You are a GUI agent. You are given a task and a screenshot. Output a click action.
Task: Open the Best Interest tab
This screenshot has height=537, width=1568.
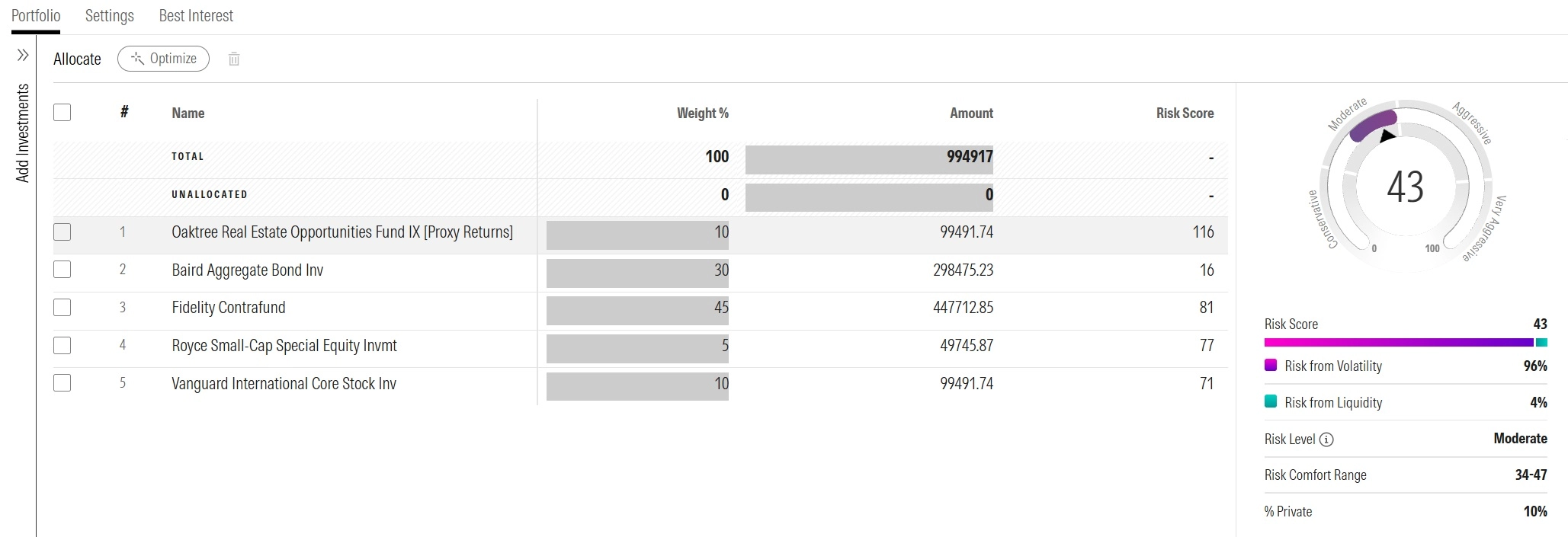[x=196, y=16]
